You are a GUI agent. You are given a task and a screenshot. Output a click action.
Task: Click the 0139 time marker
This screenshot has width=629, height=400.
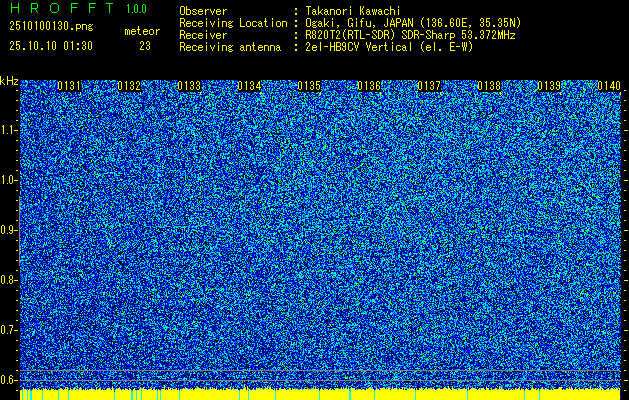[549, 86]
